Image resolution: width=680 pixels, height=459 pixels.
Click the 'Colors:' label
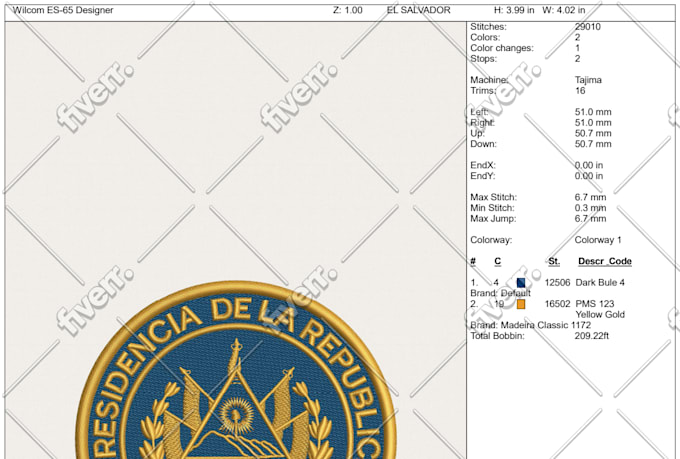[485, 37]
